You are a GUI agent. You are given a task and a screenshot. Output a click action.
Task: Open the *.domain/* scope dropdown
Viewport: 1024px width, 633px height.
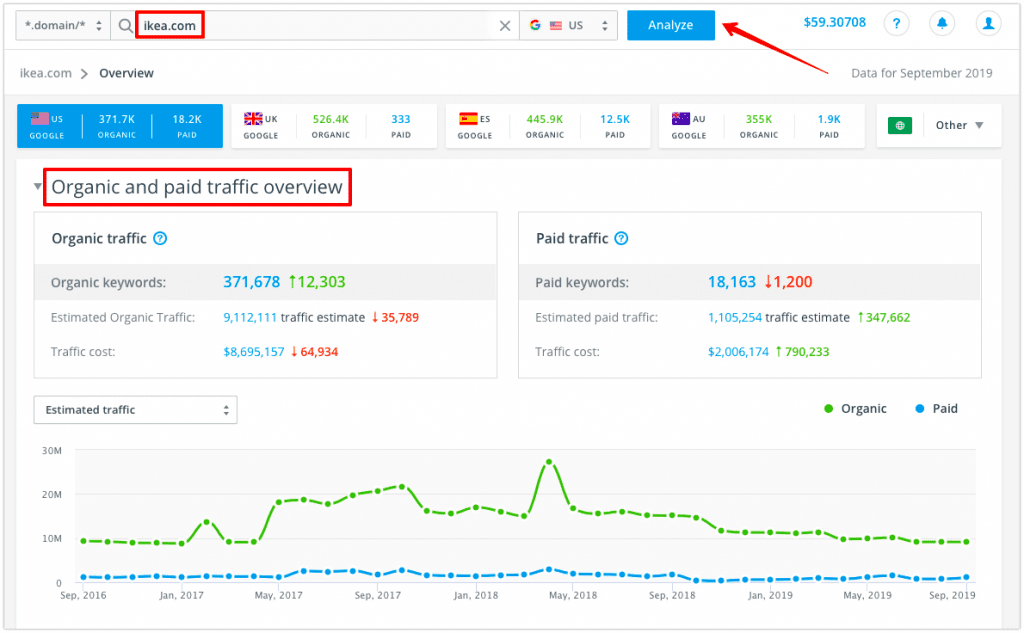click(63, 25)
